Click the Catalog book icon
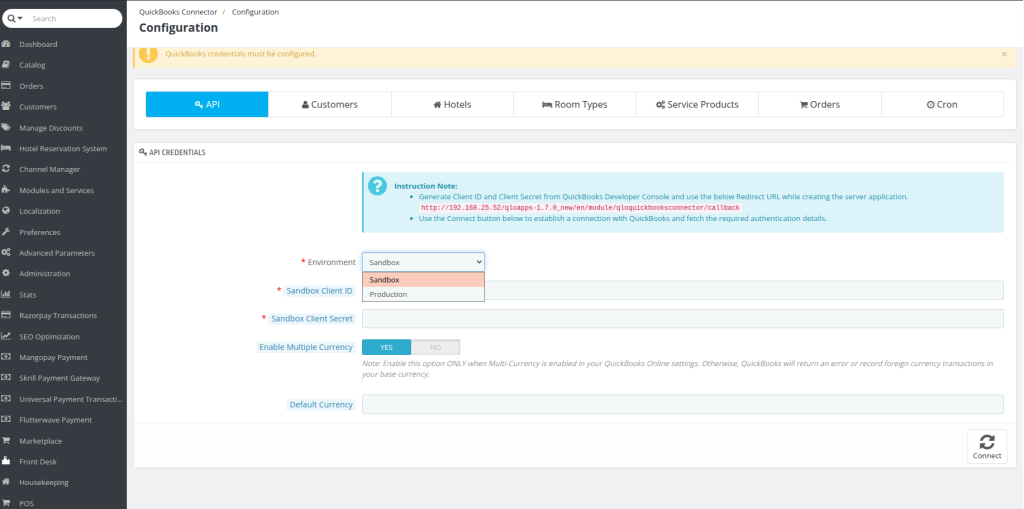 (x=6, y=65)
